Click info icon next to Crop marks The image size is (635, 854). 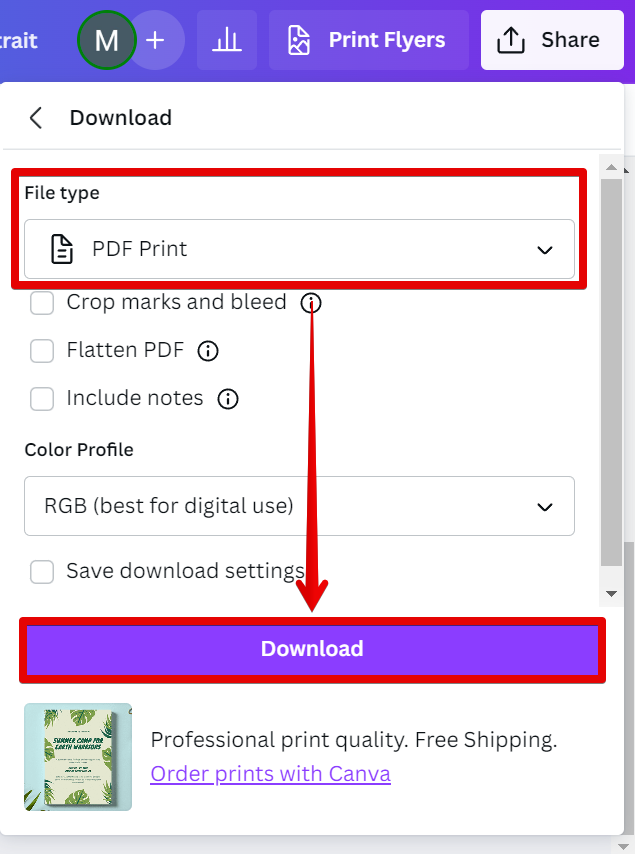pyautogui.click(x=311, y=303)
